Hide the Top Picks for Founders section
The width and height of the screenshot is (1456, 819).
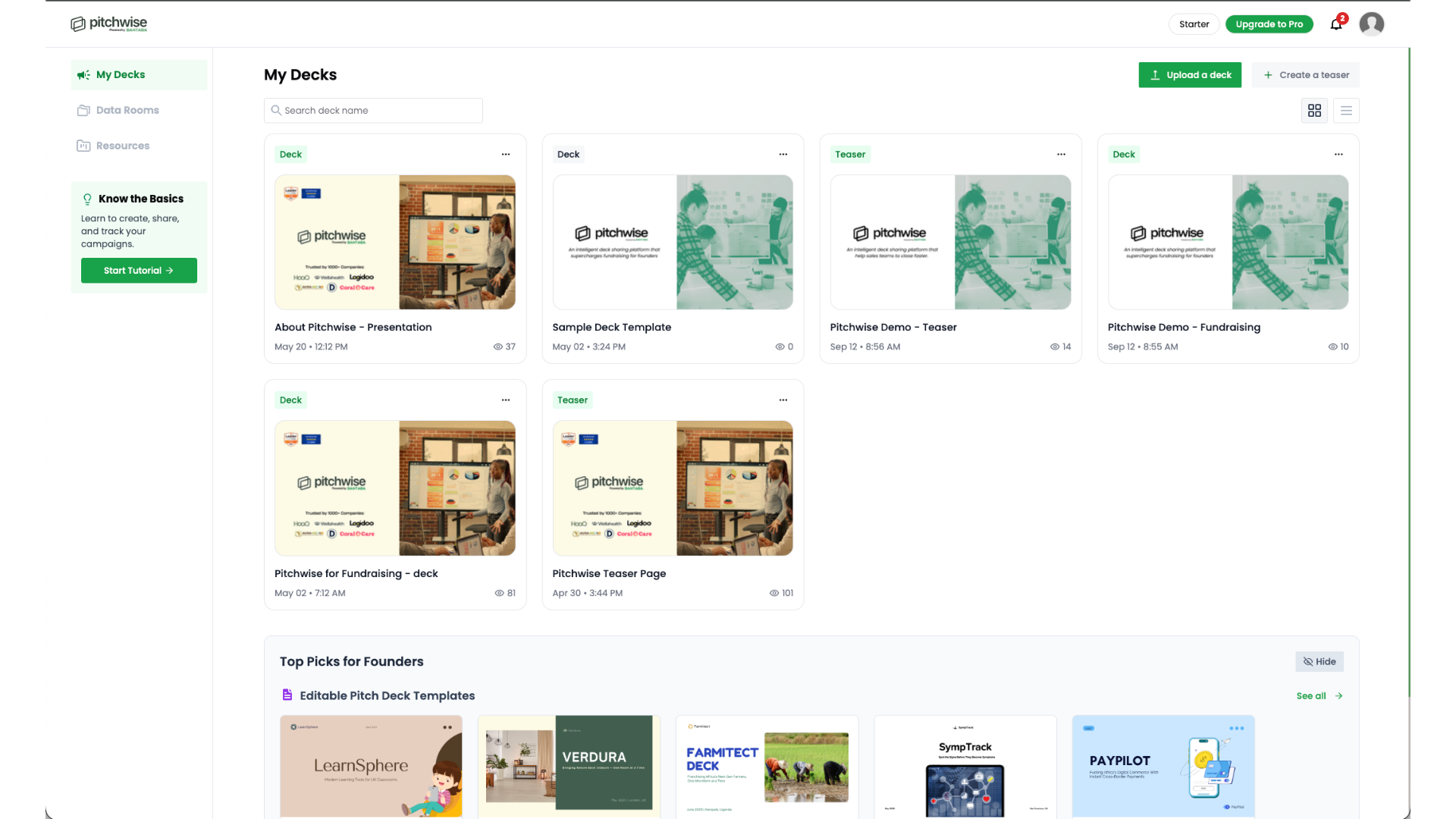tap(1319, 661)
